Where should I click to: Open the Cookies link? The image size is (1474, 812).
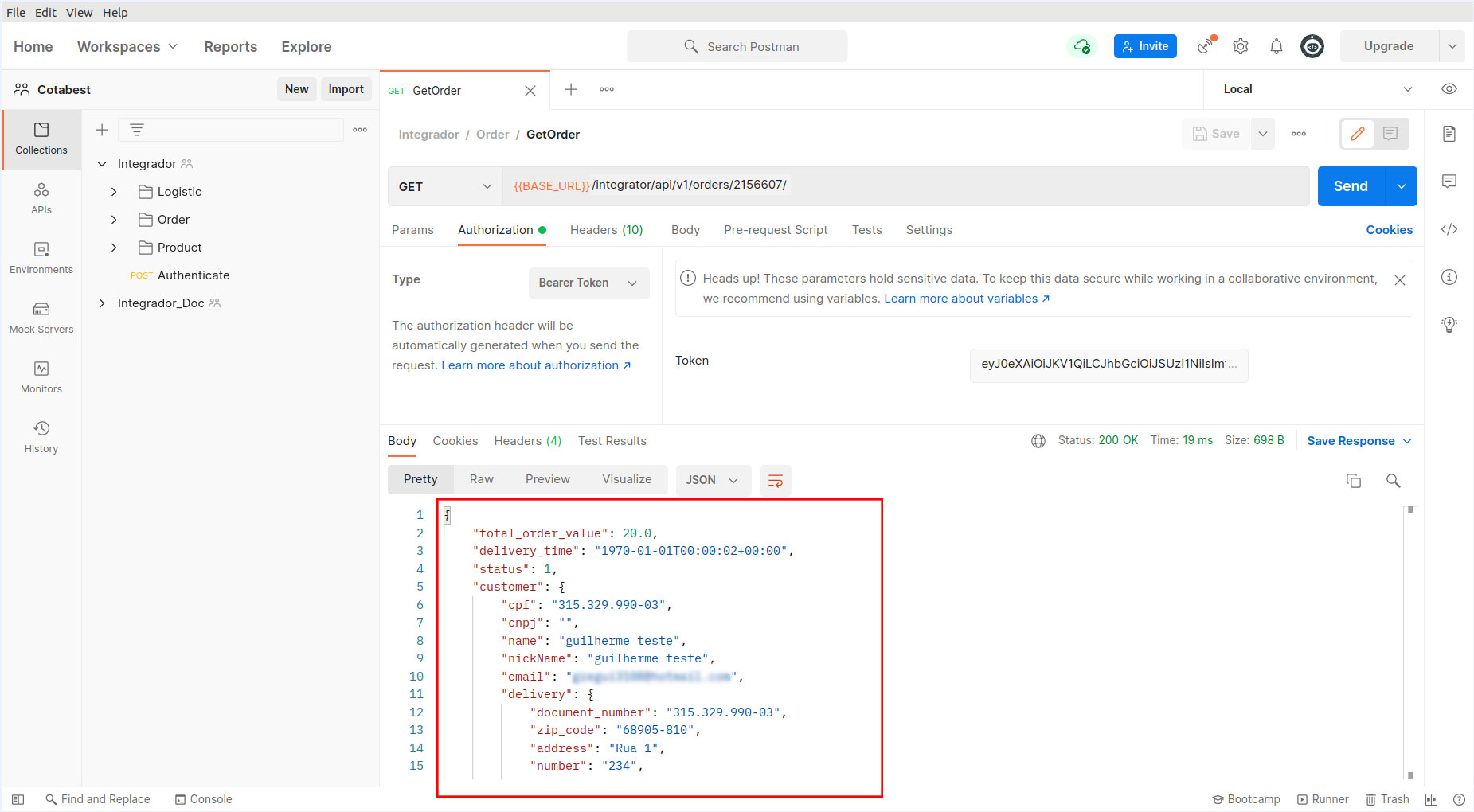coord(1389,230)
